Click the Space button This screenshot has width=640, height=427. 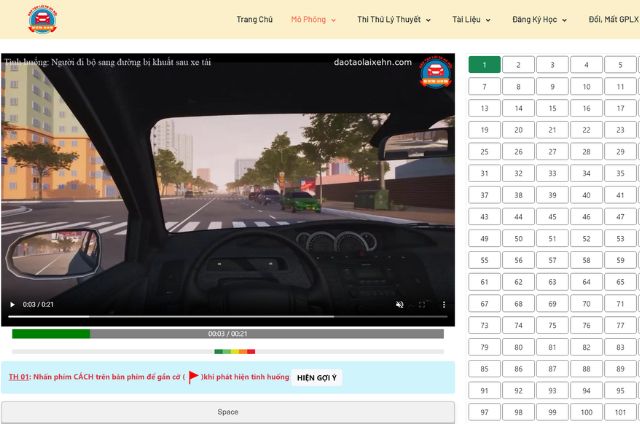(228, 412)
